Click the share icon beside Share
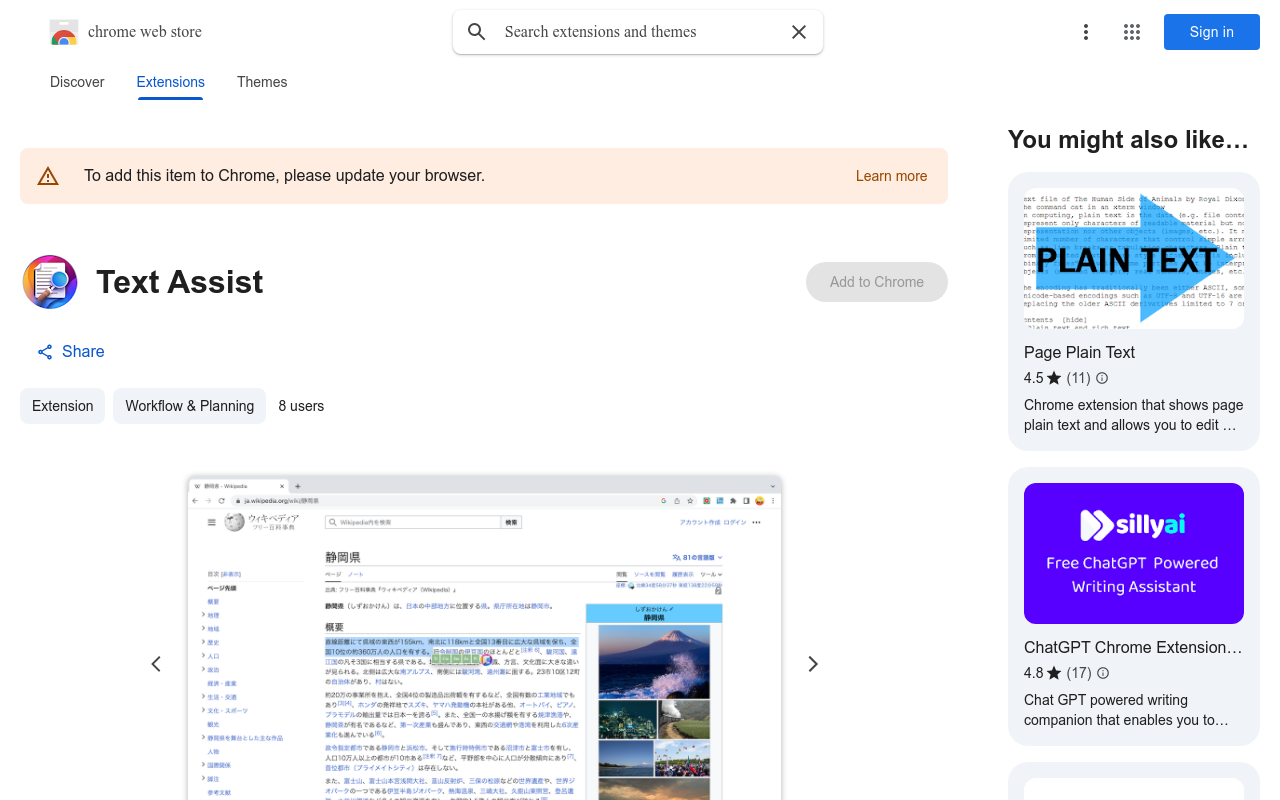Viewport: 1280px width, 800px height. [45, 352]
